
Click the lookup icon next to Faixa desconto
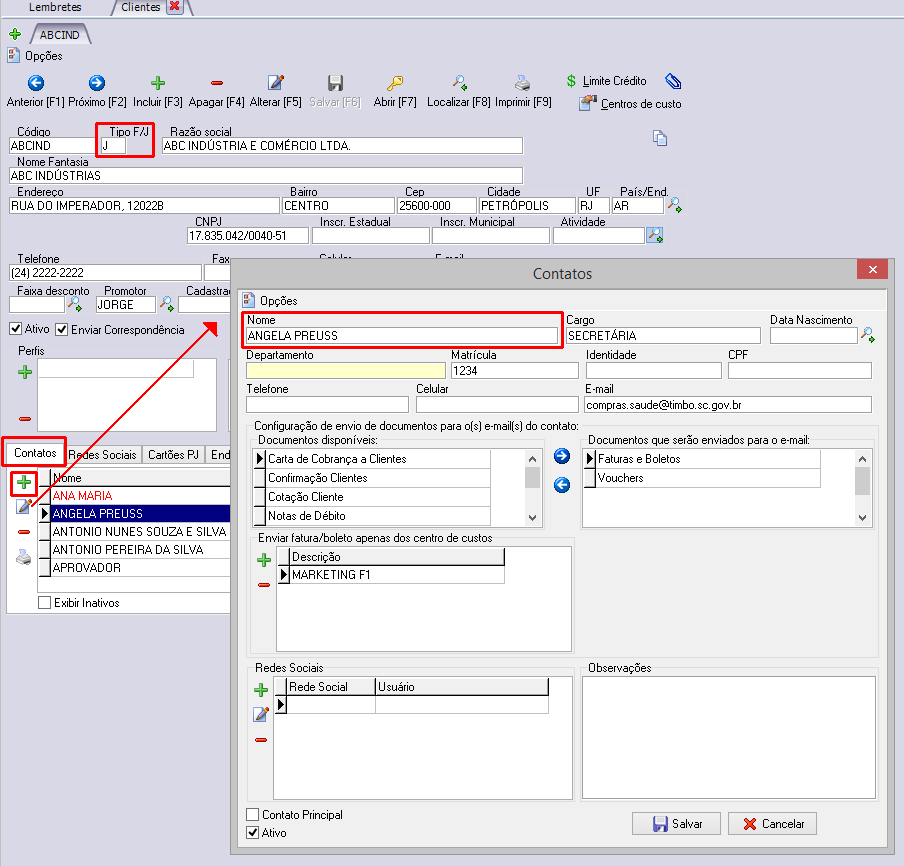pos(75,304)
